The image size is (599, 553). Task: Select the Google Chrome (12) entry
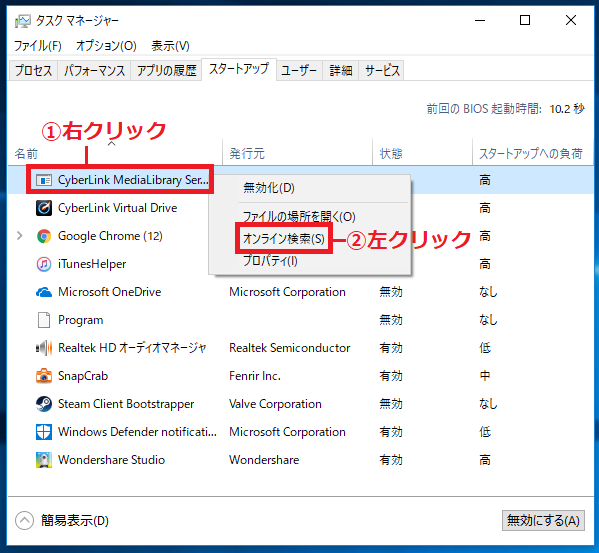110,236
